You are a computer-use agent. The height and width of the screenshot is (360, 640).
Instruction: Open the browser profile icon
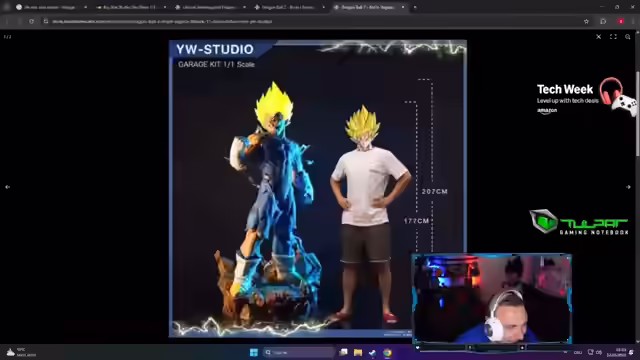[621, 21]
